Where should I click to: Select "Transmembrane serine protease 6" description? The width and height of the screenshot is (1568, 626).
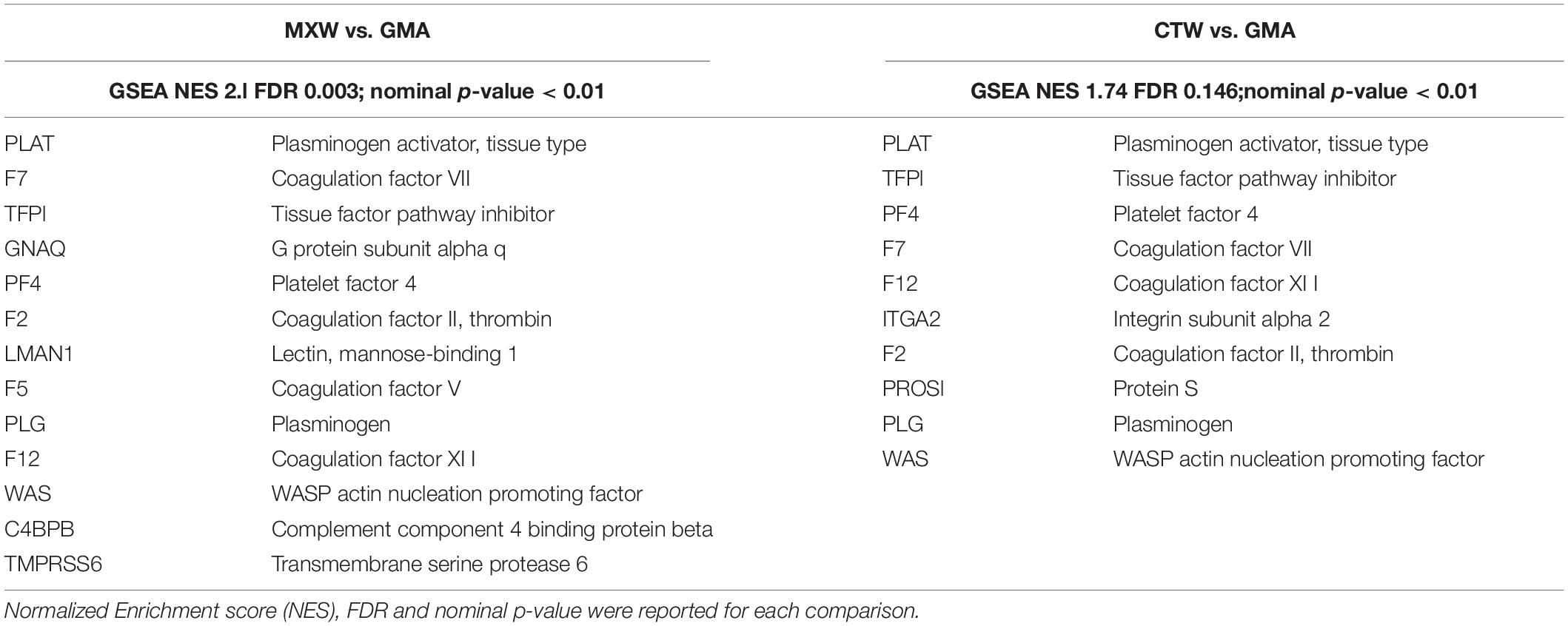point(429,564)
